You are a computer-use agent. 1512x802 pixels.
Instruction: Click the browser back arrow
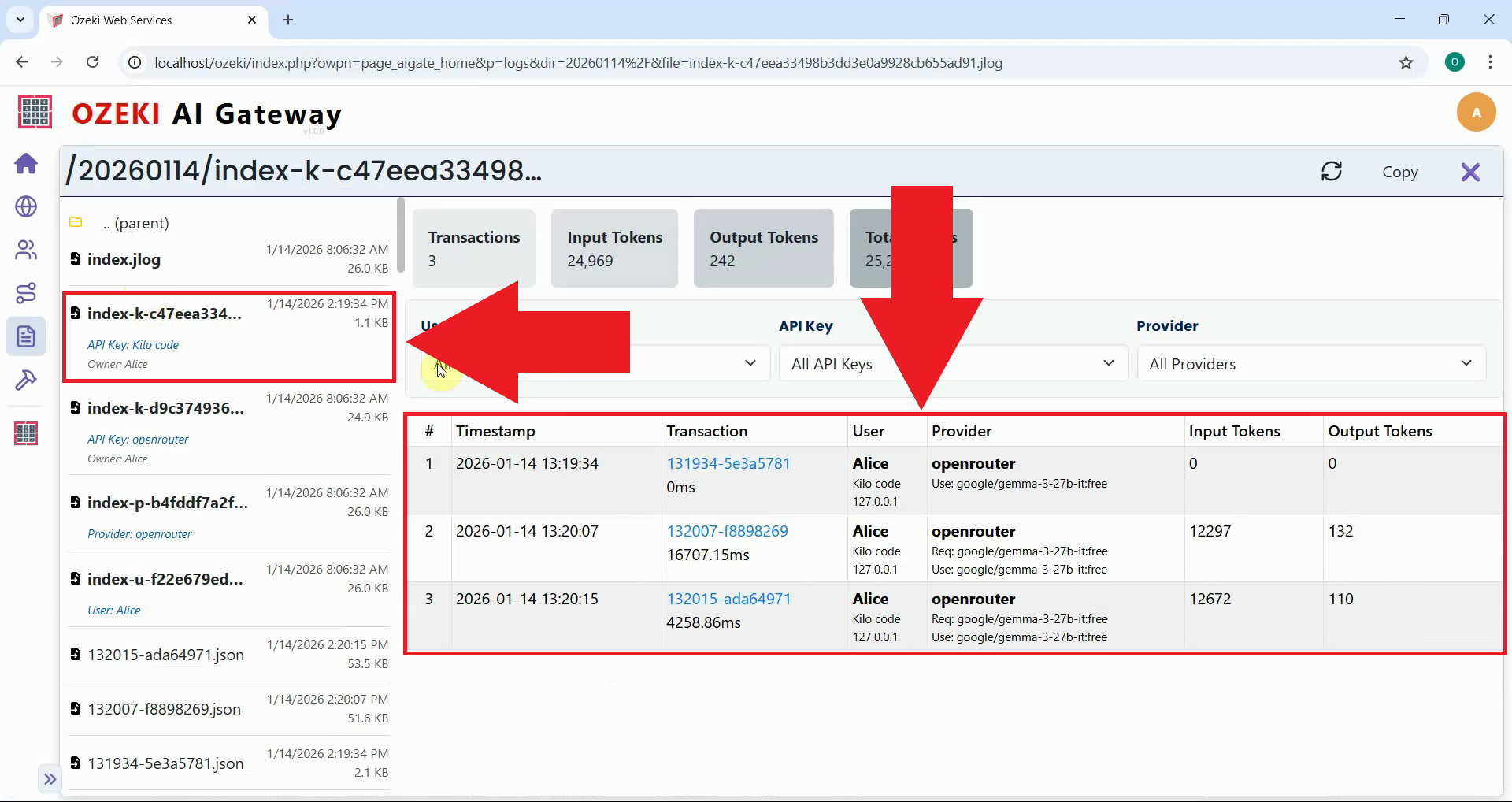point(21,62)
